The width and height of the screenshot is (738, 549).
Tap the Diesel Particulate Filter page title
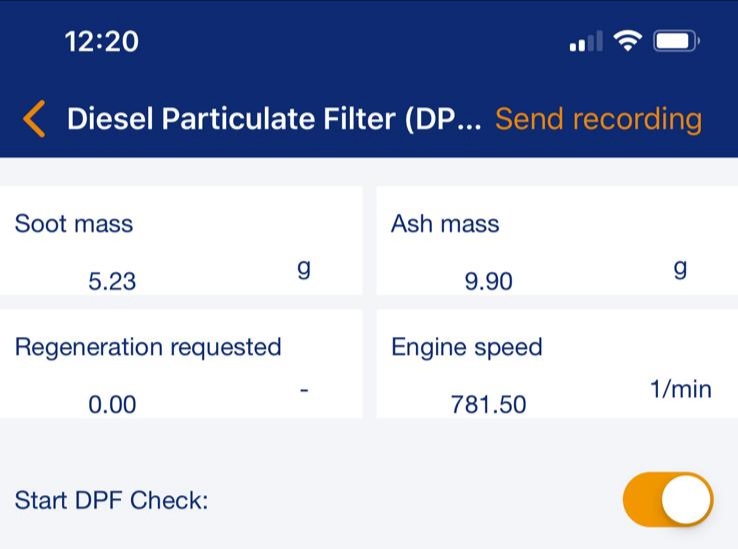(274, 120)
